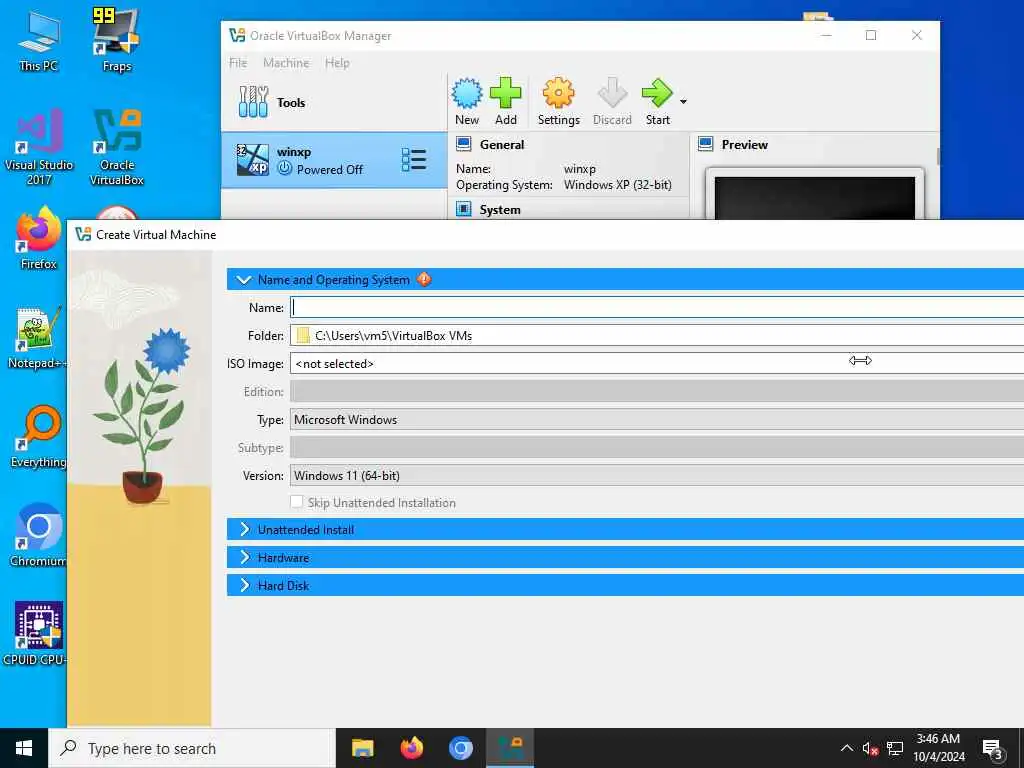Screen dimensions: 1024x768
Task: Open Firefox from the taskbar
Action: 412,748
